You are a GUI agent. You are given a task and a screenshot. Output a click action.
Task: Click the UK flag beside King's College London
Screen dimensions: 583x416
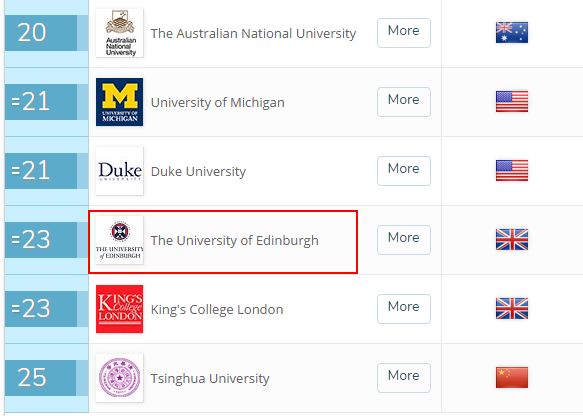point(512,309)
